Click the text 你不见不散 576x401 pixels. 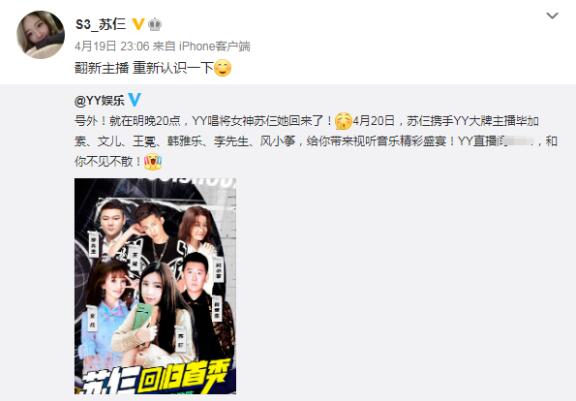104,162
